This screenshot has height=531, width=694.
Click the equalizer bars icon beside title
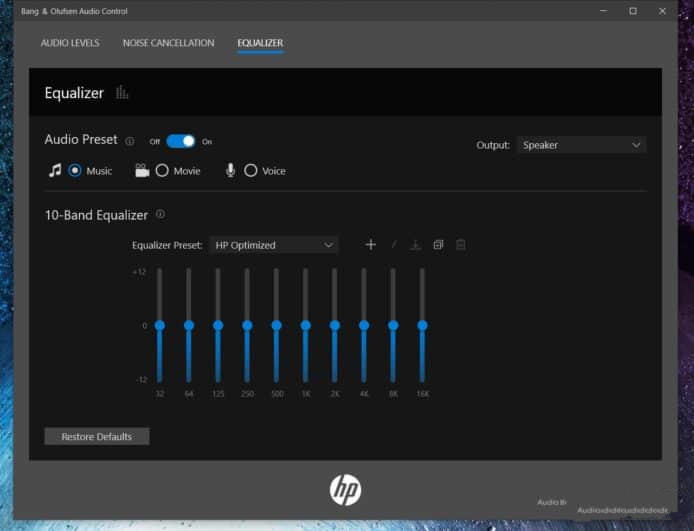[x=122, y=93]
